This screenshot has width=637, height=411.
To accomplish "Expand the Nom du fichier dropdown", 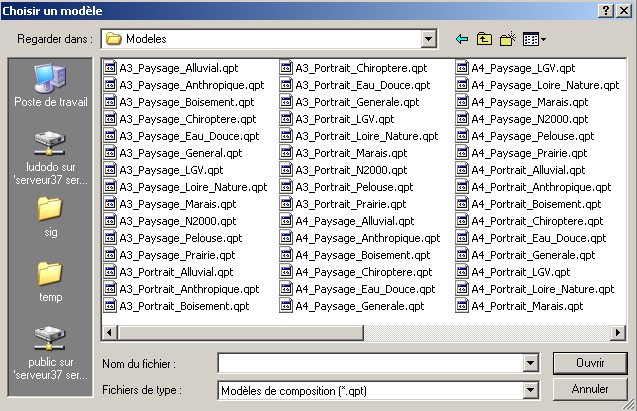I will point(530,362).
